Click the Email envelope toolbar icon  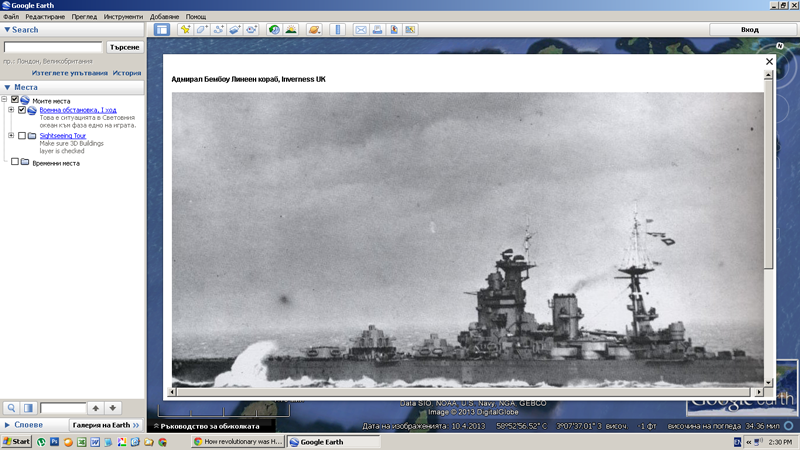pos(361,30)
